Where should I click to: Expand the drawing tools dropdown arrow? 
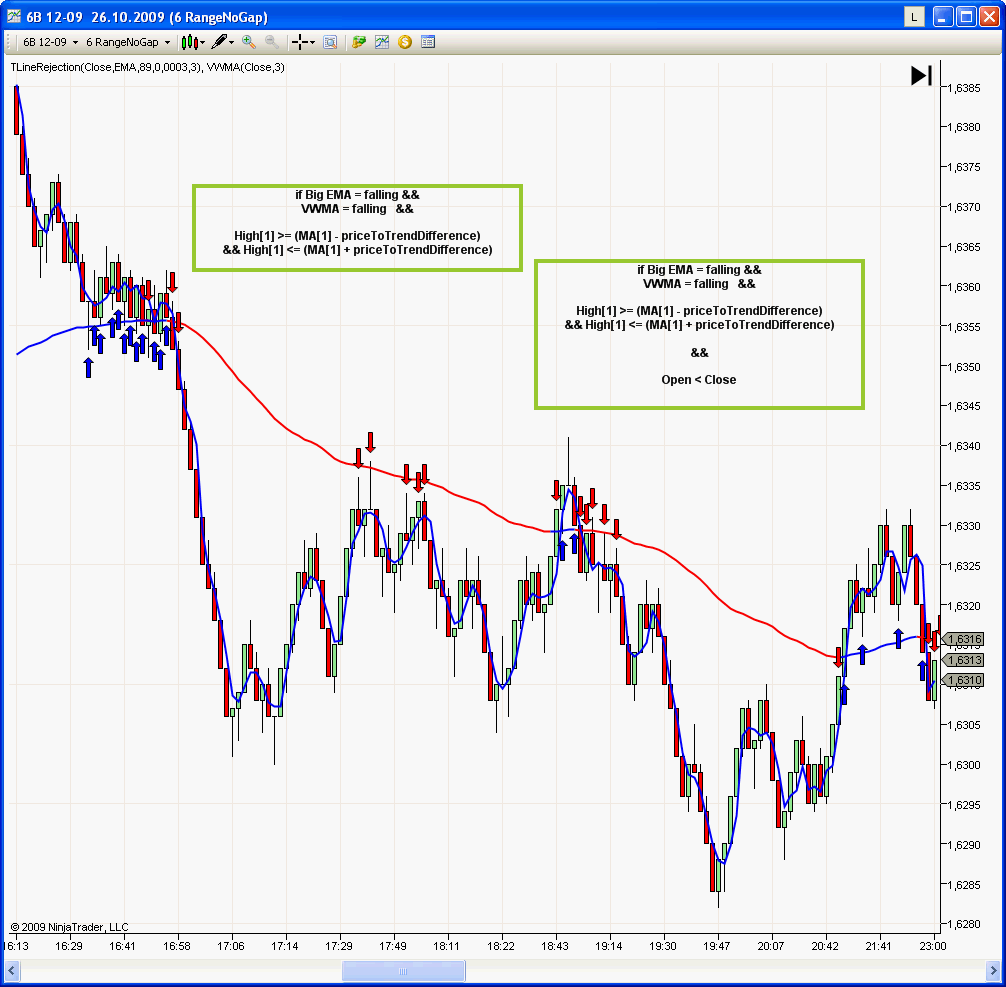click(x=232, y=43)
